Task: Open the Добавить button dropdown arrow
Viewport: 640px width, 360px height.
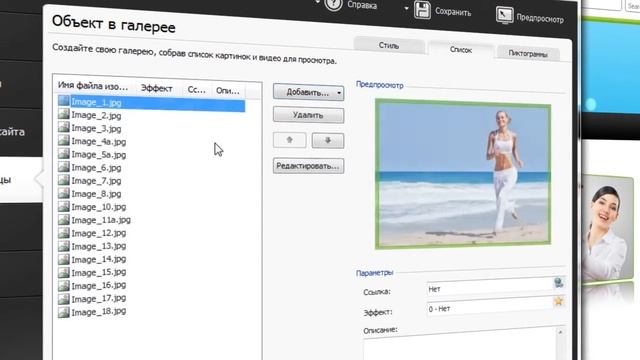Action: 339,93
